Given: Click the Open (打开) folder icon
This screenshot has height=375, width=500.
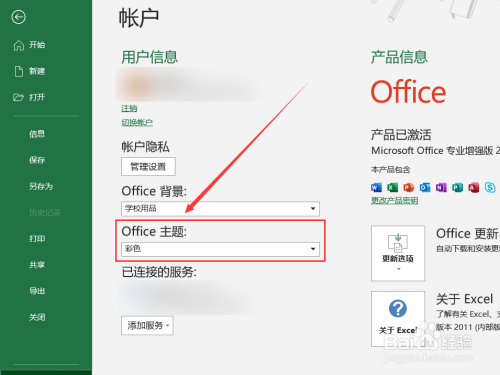Looking at the screenshot, I should (18, 97).
